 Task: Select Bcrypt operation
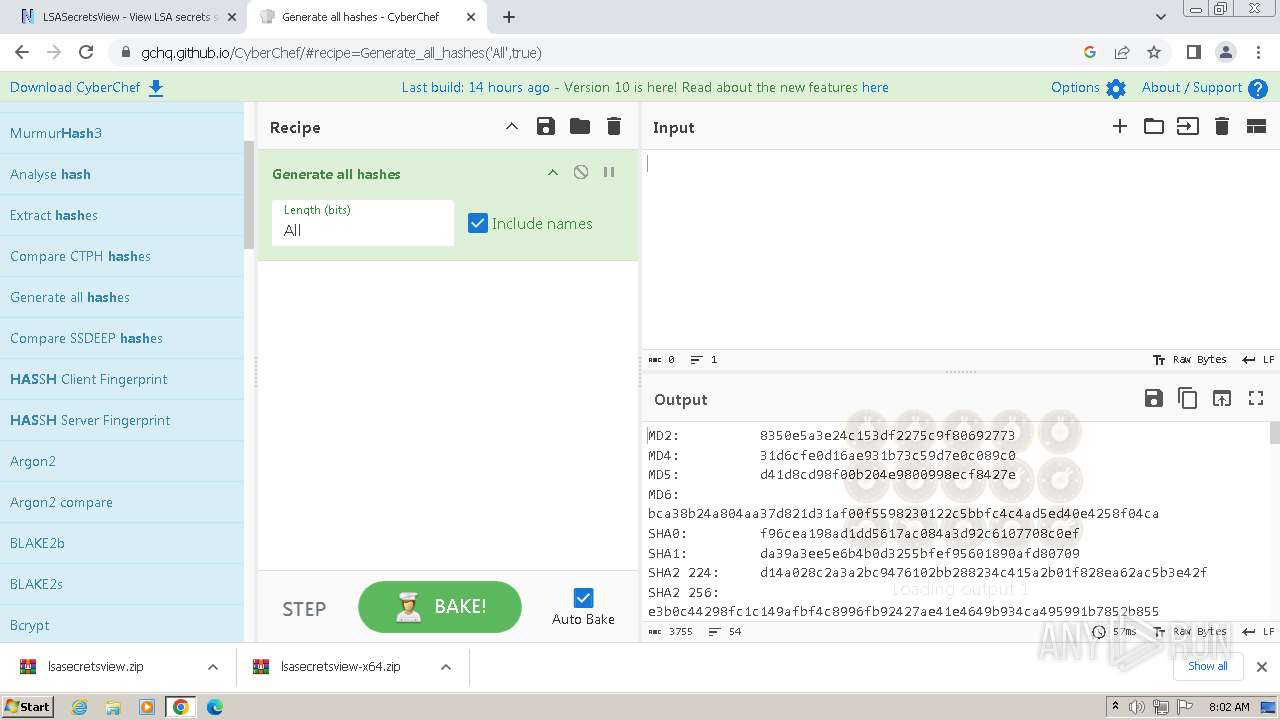point(122,625)
